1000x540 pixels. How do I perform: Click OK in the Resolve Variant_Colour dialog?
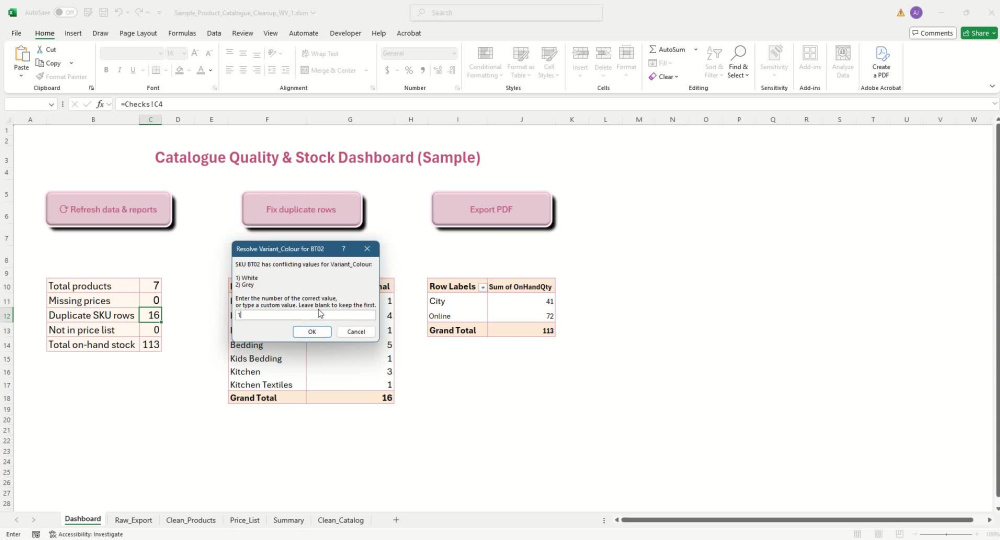click(x=312, y=332)
